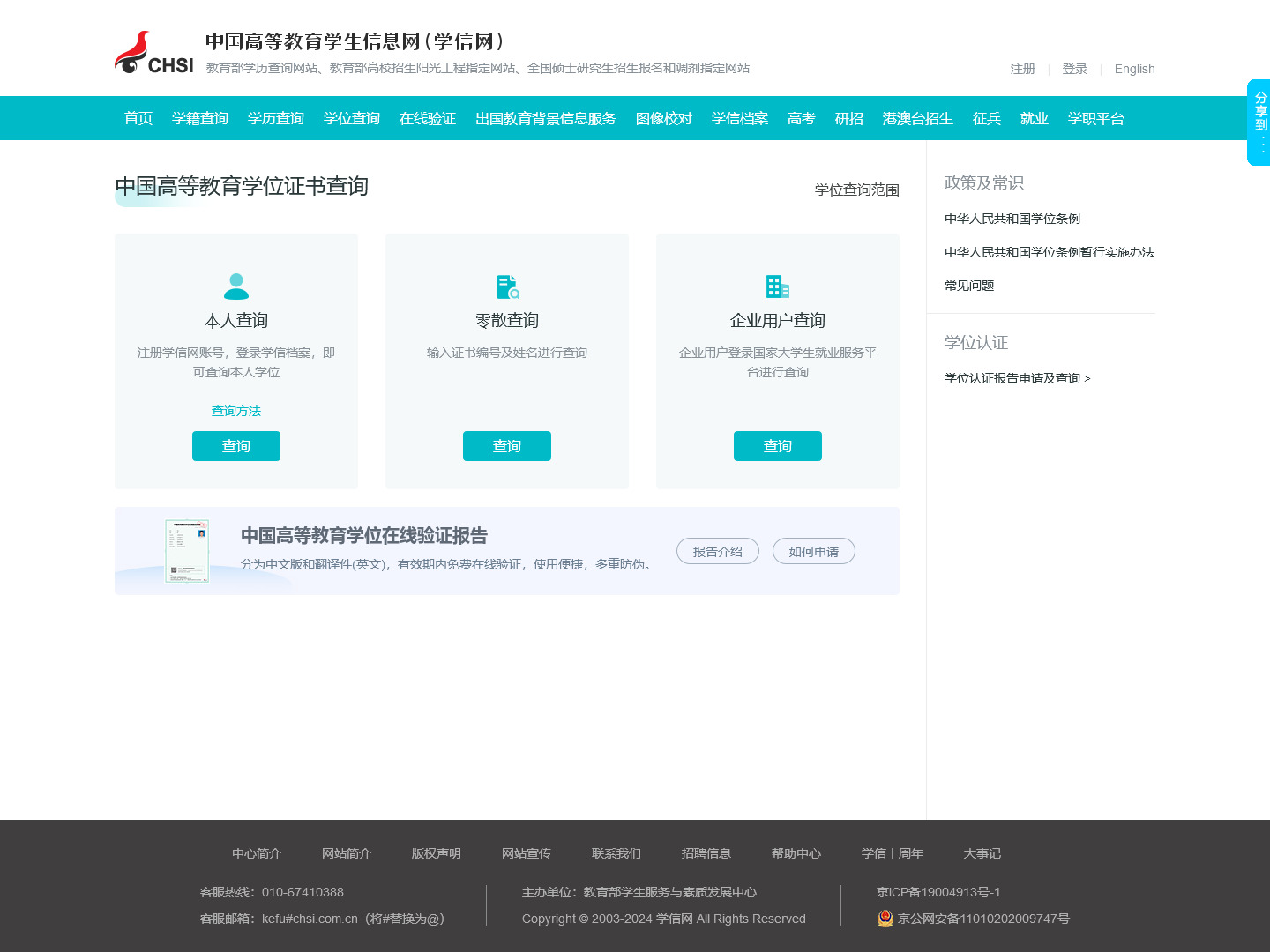Image resolution: width=1270 pixels, height=952 pixels.
Task: Open 学籍查询 navigation item
Action: 200,118
